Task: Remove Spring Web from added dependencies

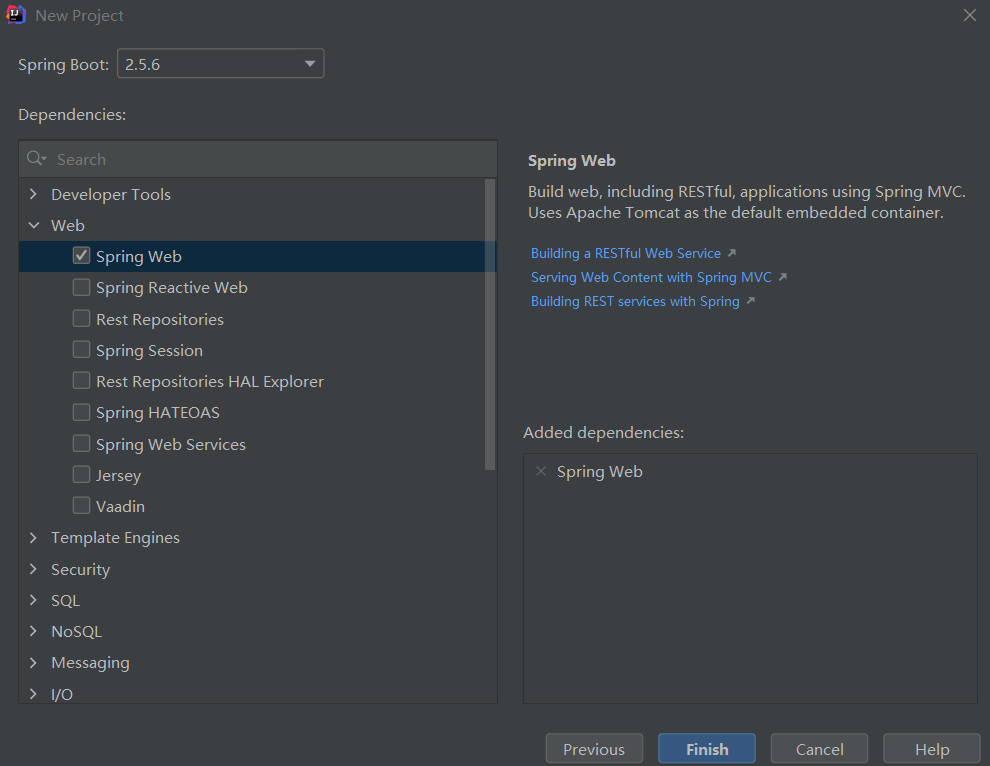Action: click(x=540, y=471)
